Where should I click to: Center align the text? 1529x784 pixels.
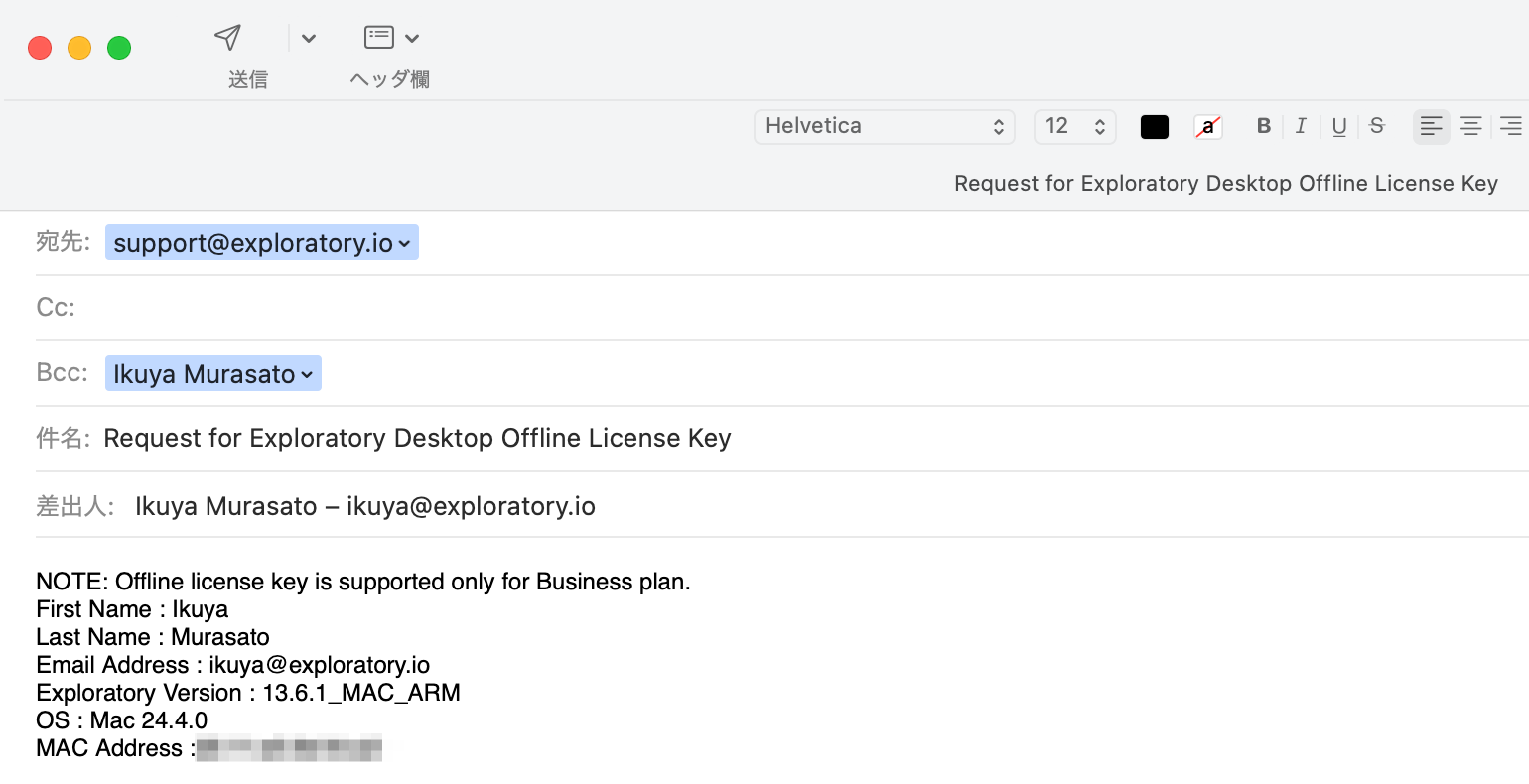(1470, 126)
